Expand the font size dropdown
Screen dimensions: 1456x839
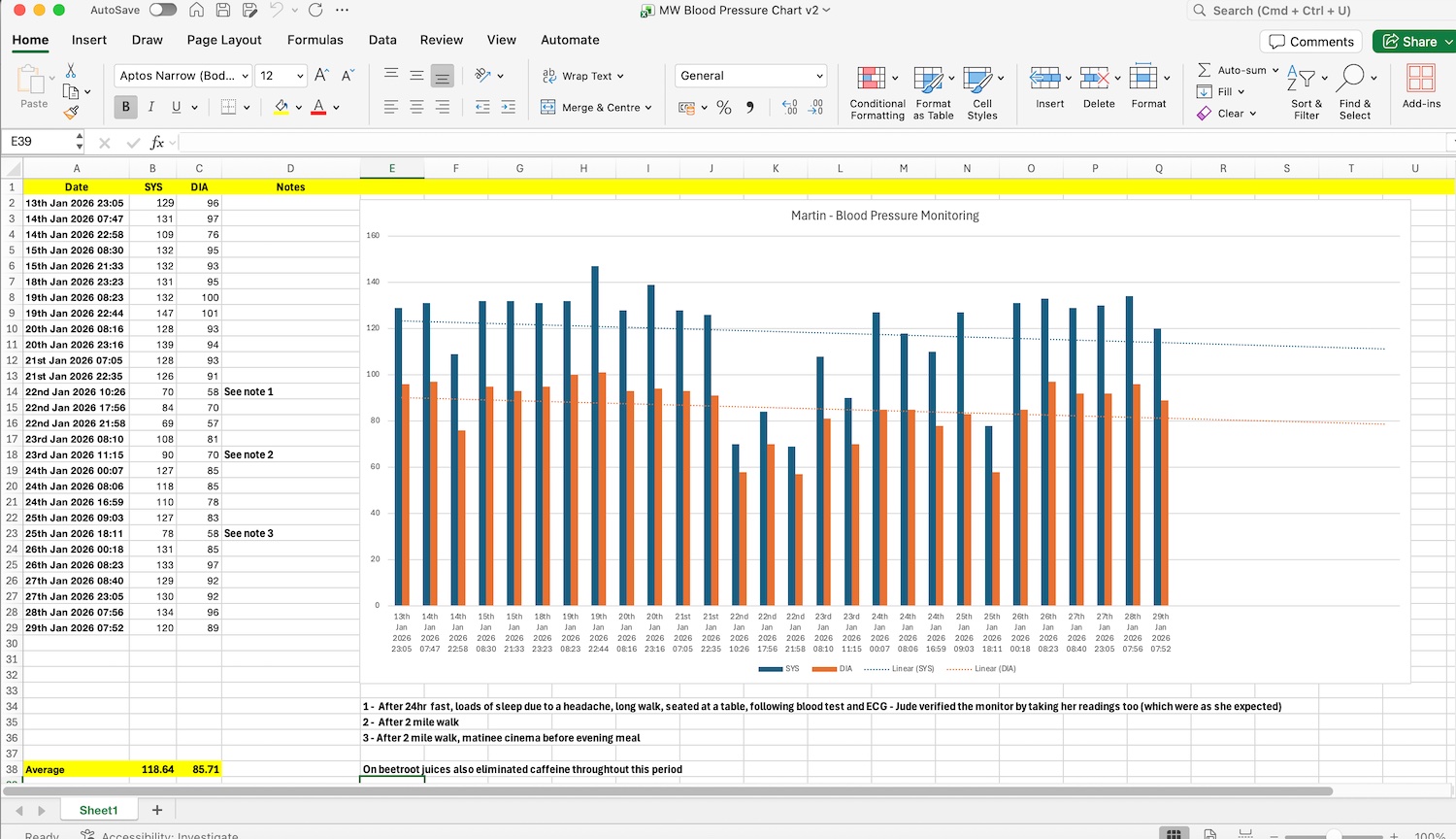click(300, 76)
